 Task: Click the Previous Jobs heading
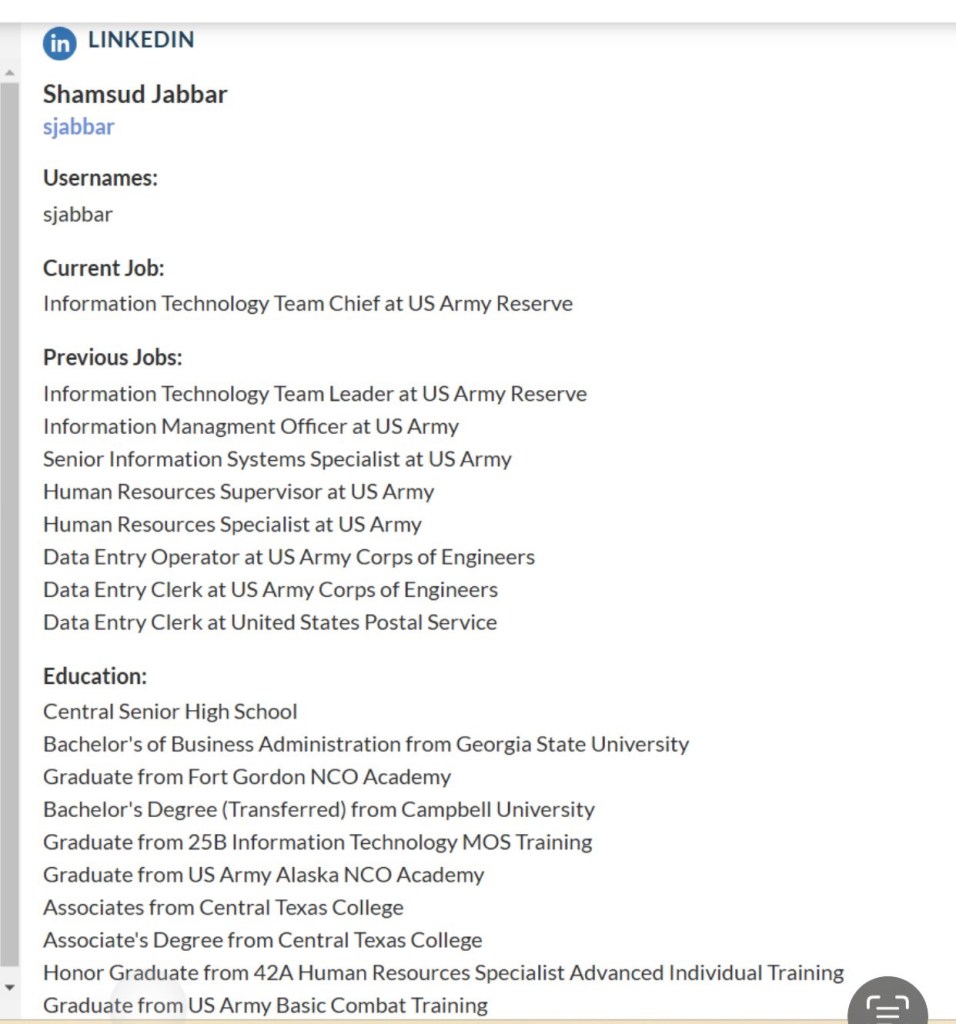click(x=112, y=357)
